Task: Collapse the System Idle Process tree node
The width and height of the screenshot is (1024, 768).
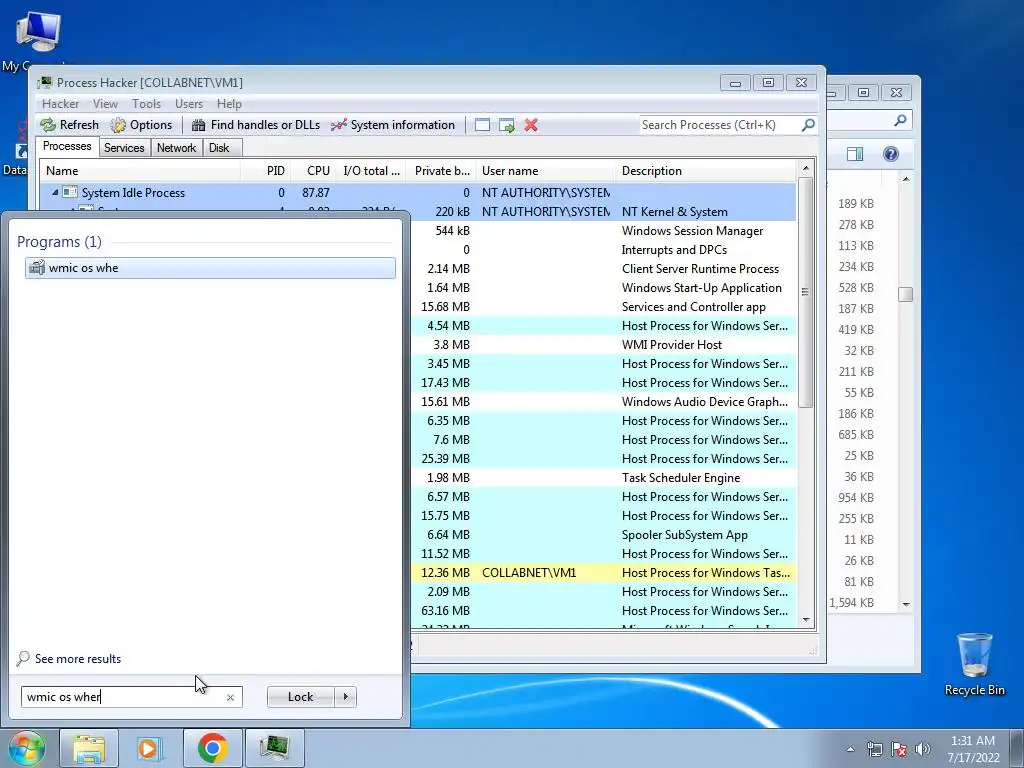Action: 56,193
